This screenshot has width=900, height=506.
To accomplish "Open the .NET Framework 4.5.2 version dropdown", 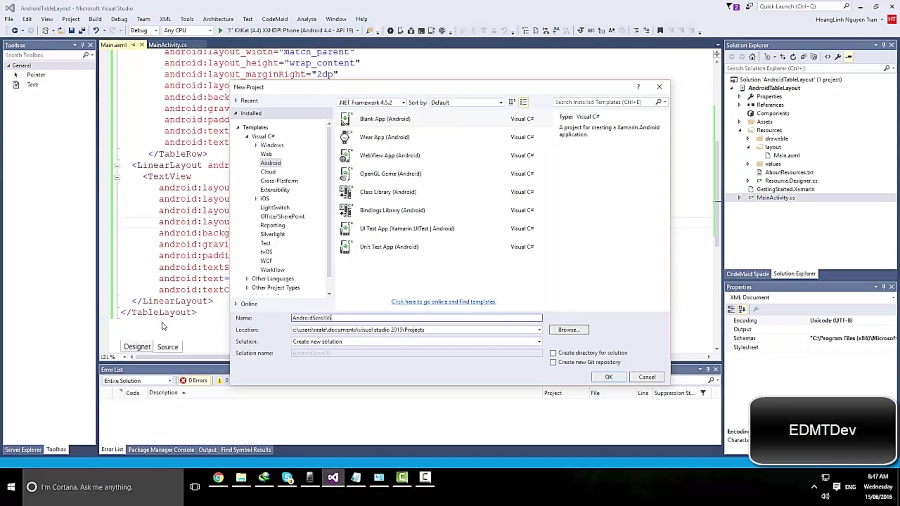I will (371, 102).
